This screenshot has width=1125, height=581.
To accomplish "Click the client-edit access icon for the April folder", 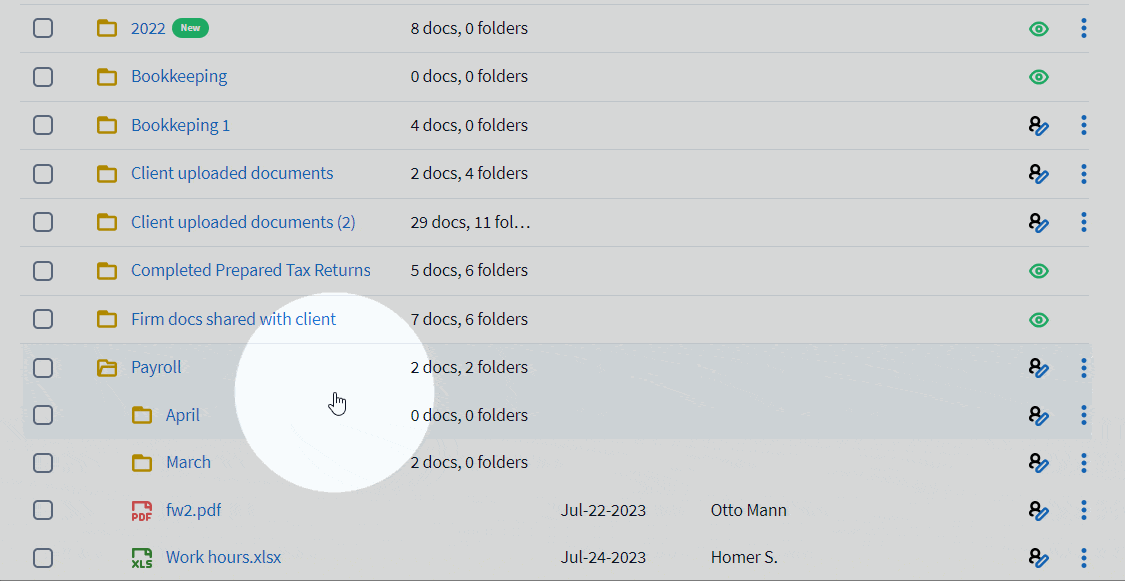I will tap(1039, 416).
